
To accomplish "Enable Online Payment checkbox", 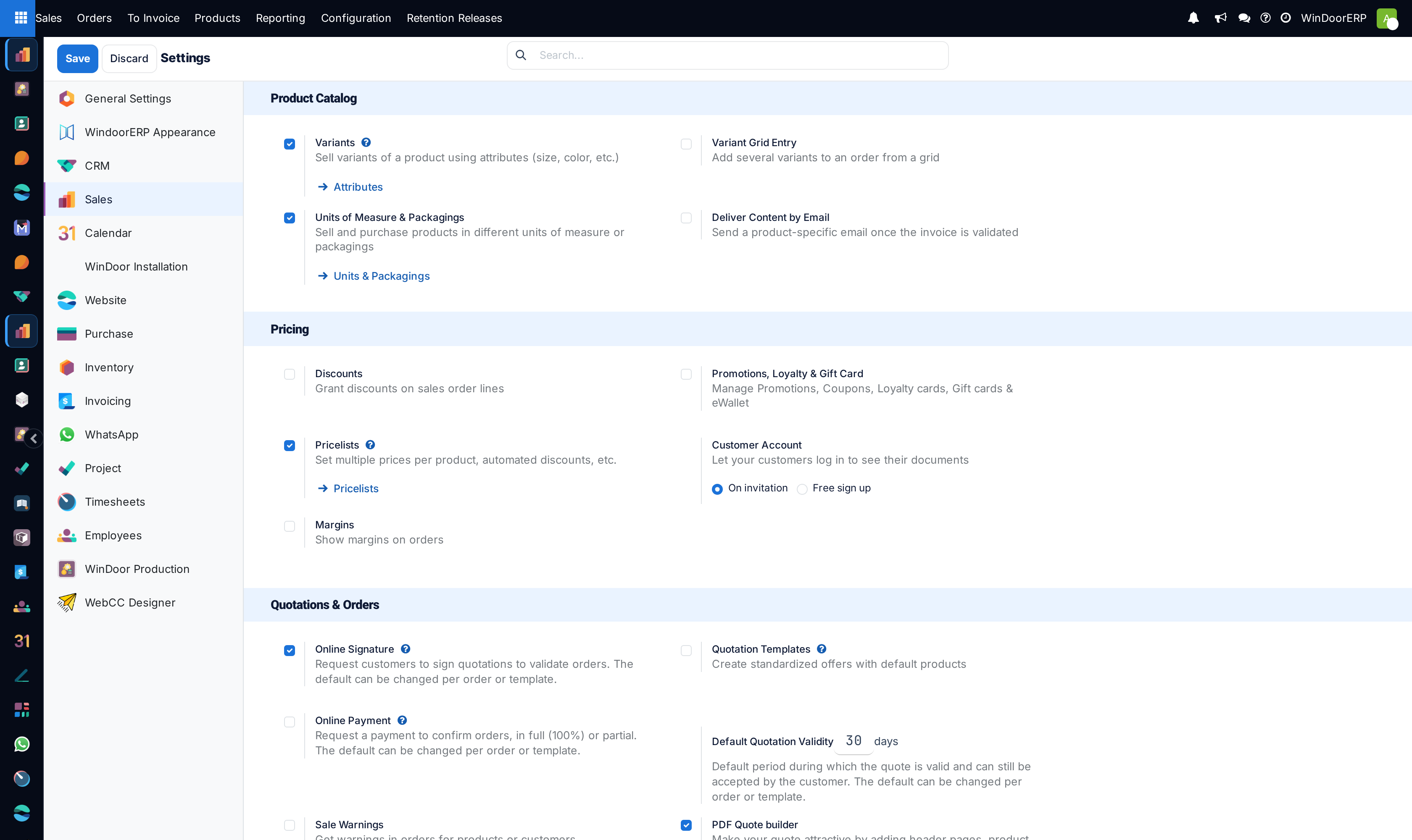I will click(x=290, y=722).
